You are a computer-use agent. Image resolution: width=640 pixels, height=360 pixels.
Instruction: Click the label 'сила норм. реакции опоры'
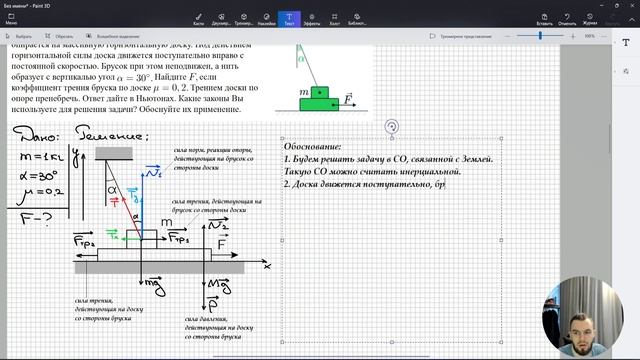pyautogui.click(x=213, y=159)
